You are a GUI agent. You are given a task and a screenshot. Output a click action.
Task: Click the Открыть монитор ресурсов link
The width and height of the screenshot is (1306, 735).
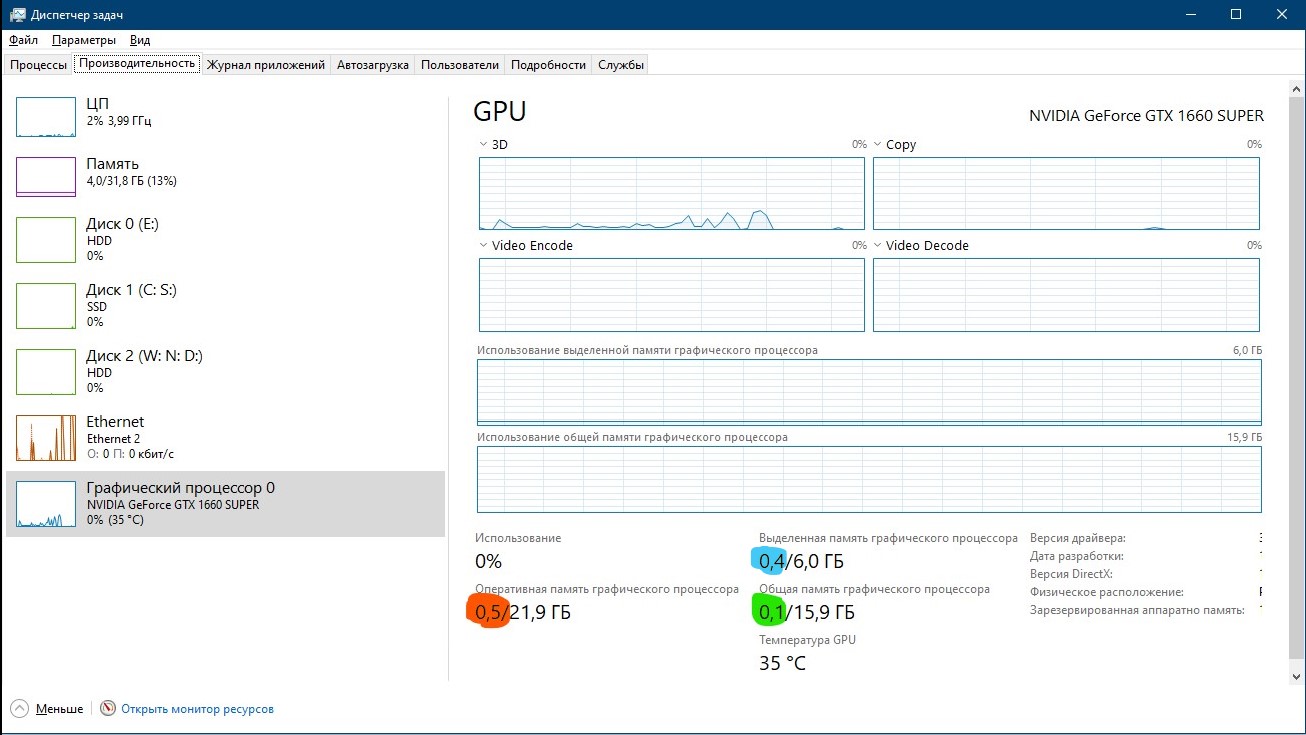tap(197, 709)
